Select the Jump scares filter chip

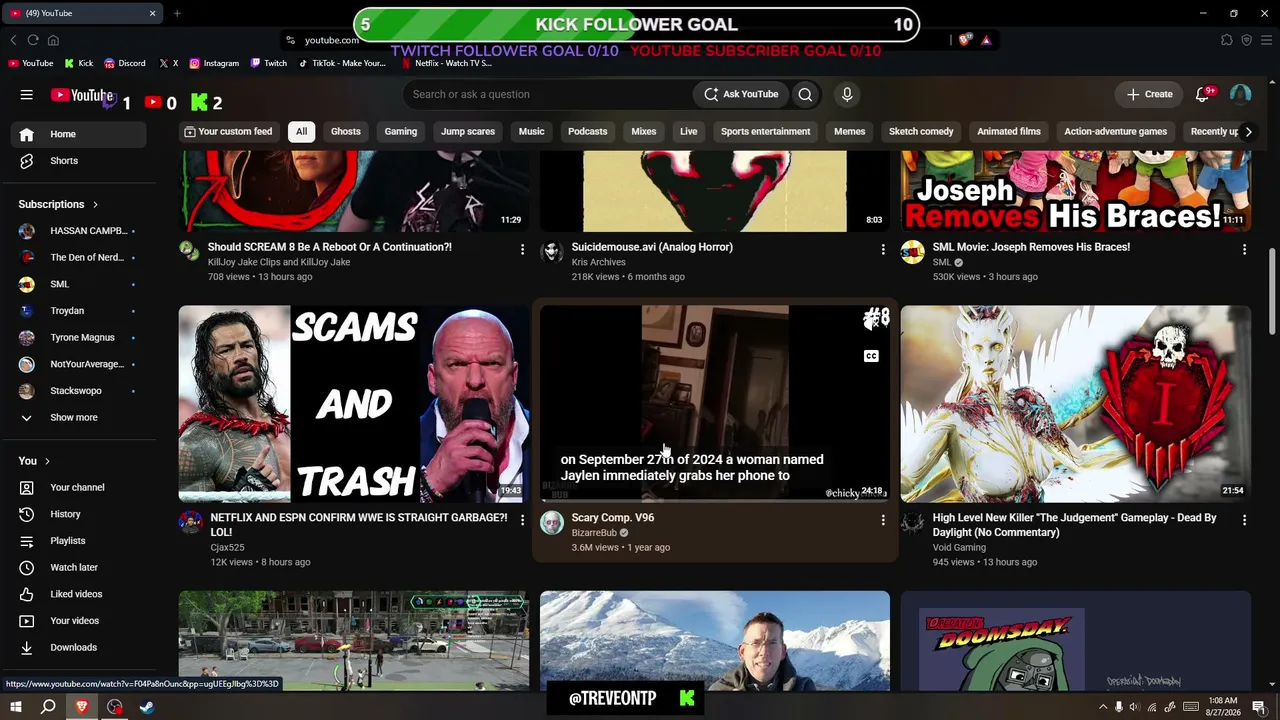pos(468,132)
